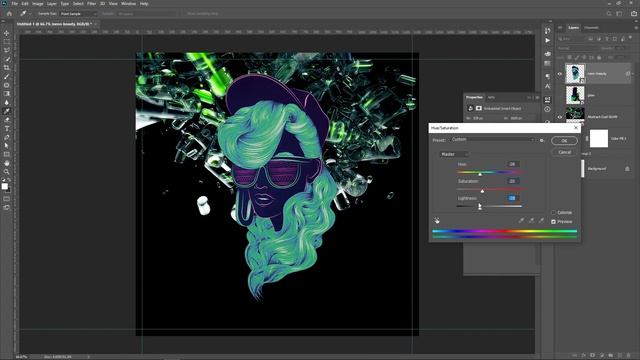
Task: Select the Background layer name
Action: click(597, 169)
